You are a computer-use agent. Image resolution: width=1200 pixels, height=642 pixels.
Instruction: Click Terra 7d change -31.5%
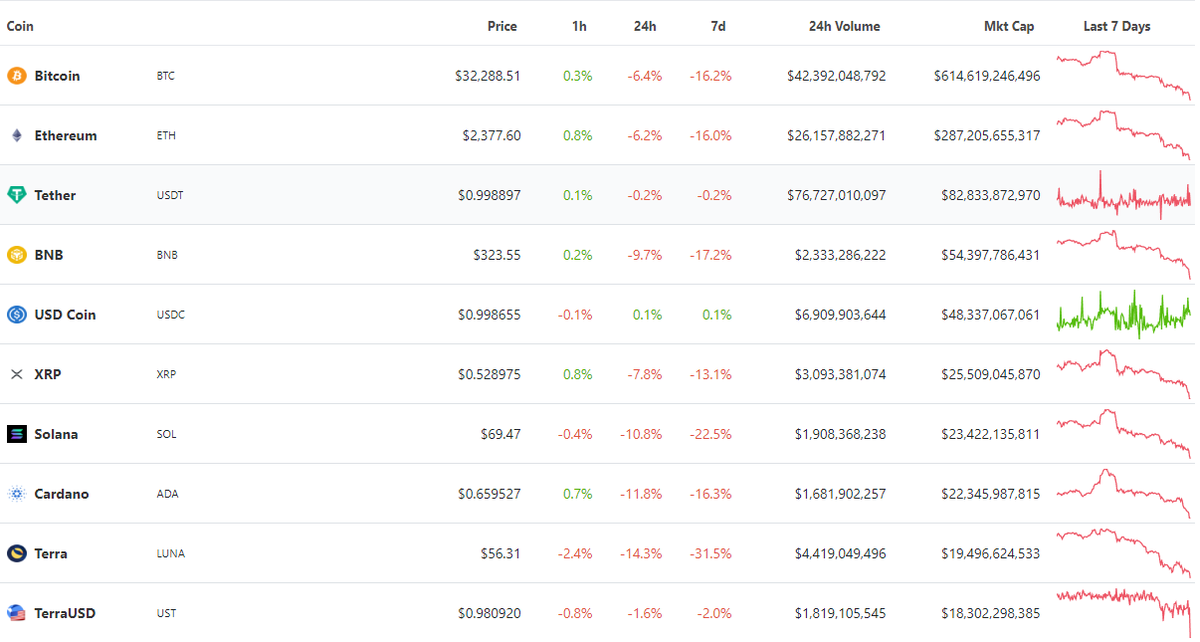tap(710, 553)
